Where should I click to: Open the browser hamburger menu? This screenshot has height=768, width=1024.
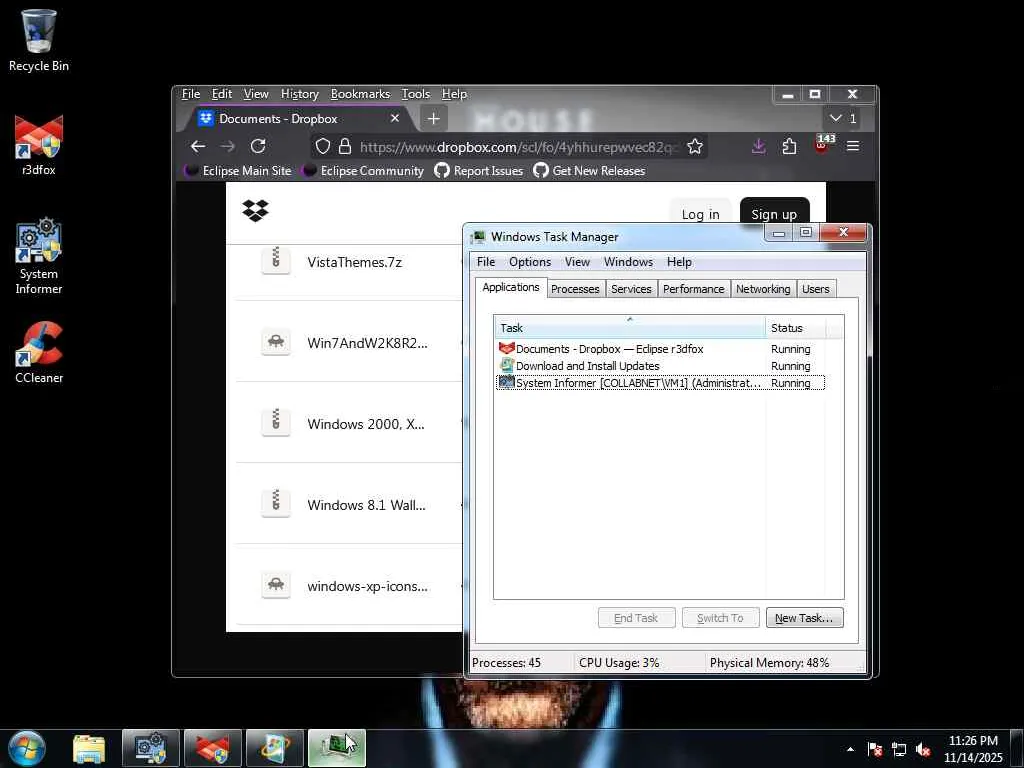(x=853, y=146)
